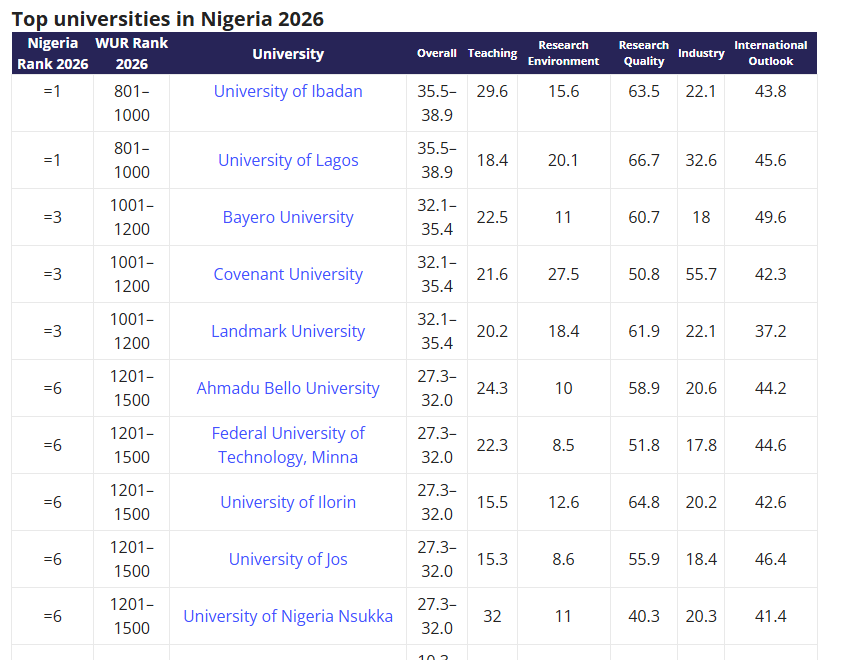868x660 pixels.
Task: Select Jos international outlook 46.4
Action: pyautogui.click(x=771, y=559)
